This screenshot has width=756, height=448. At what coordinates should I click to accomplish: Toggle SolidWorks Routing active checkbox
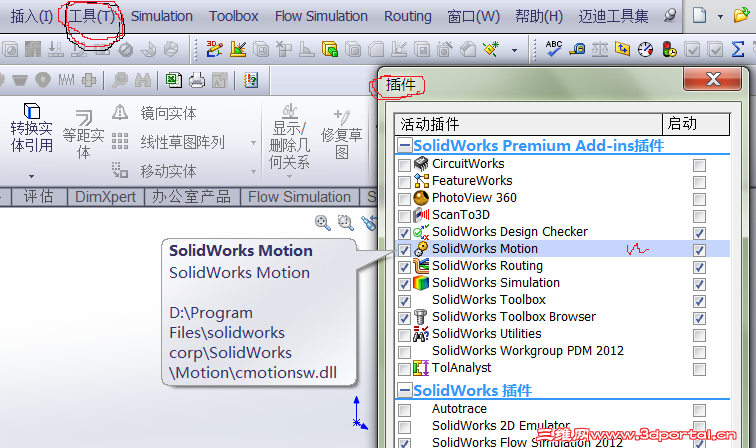(405, 267)
